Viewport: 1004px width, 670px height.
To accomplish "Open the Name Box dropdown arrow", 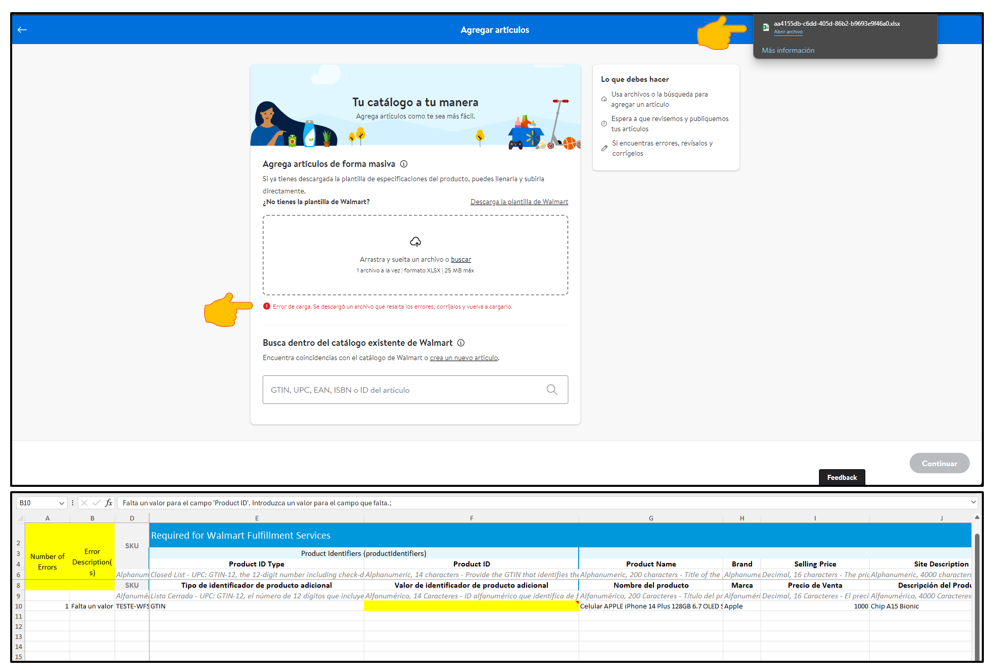I will coord(61,503).
